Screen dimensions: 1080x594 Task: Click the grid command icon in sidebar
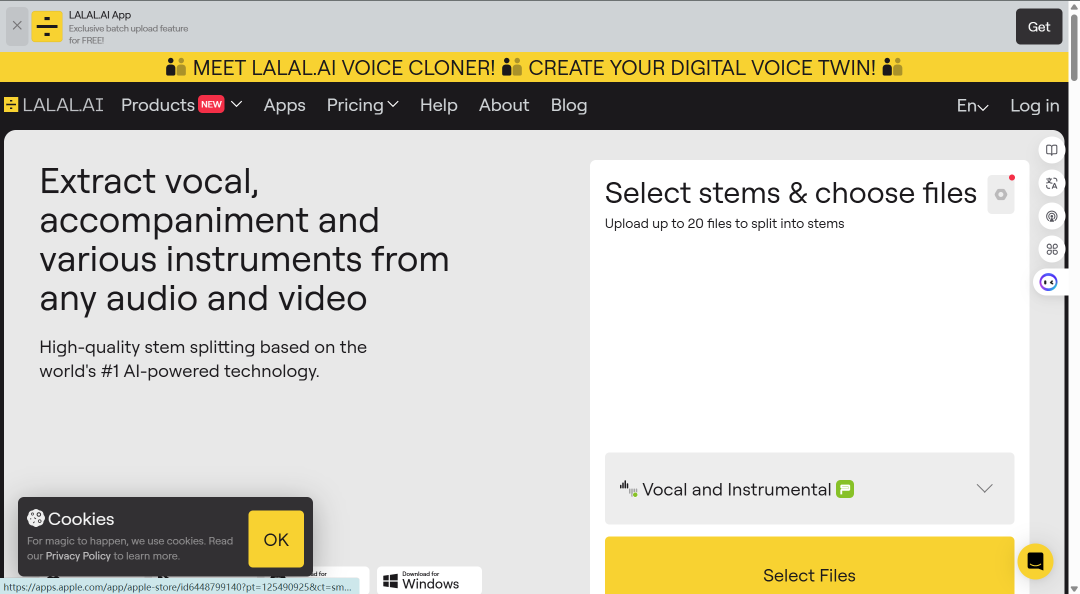point(1052,249)
